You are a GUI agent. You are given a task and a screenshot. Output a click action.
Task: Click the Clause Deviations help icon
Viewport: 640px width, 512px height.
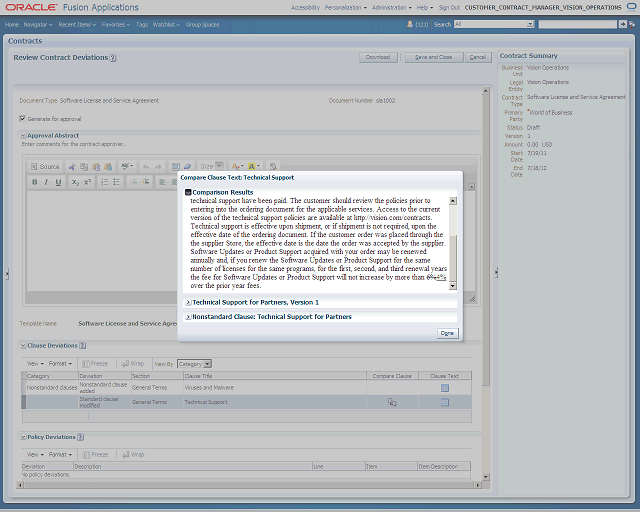tap(82, 346)
